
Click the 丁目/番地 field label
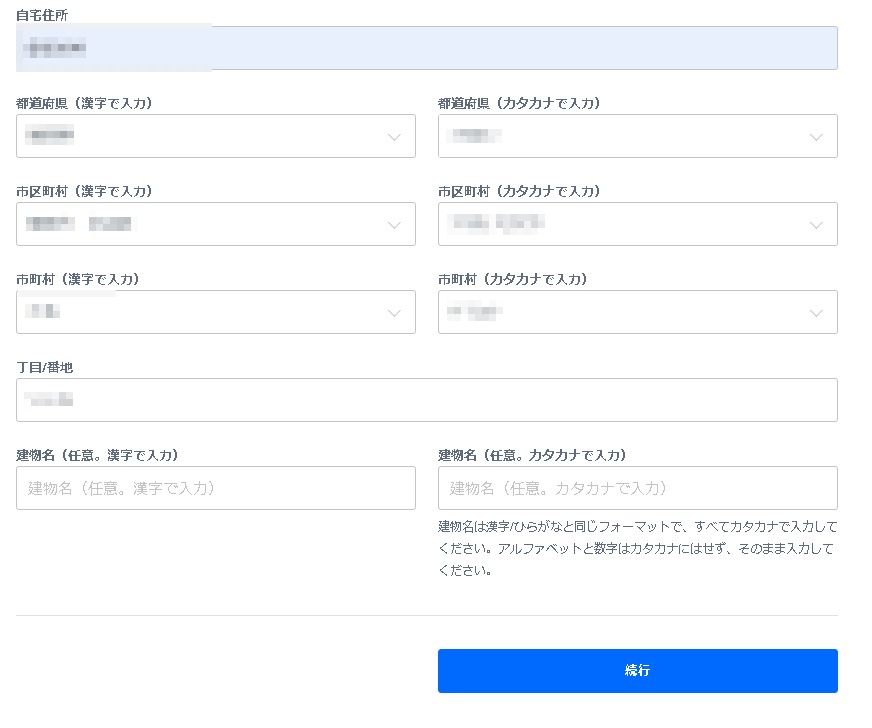coord(44,367)
